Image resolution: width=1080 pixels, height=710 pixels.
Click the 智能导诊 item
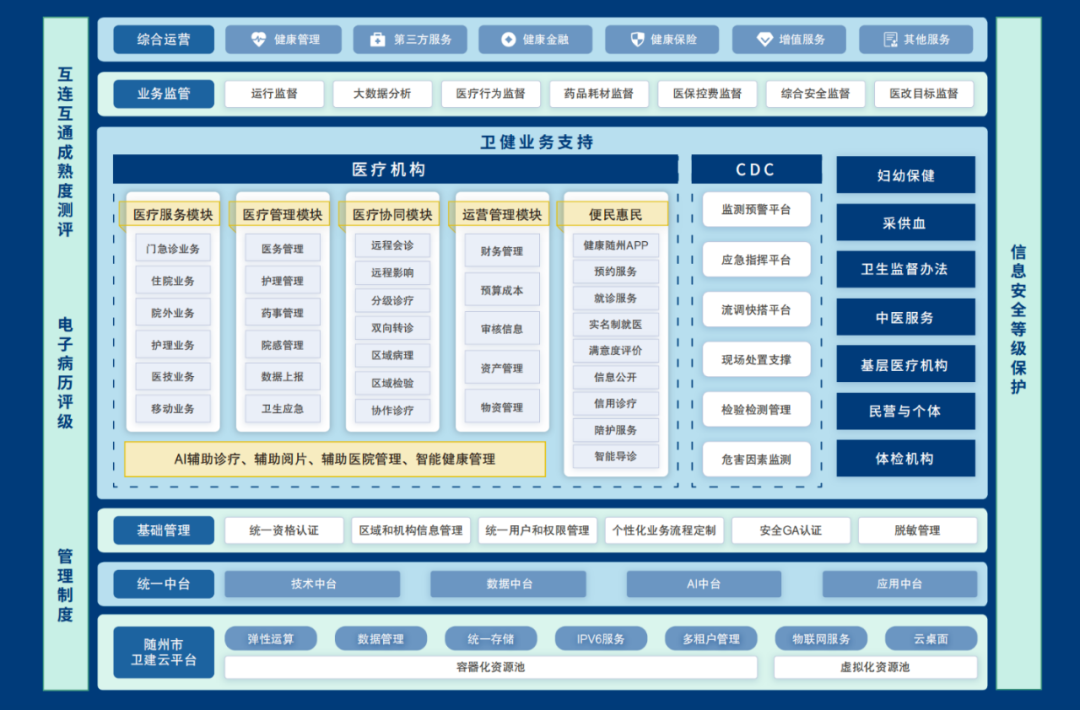tap(616, 456)
